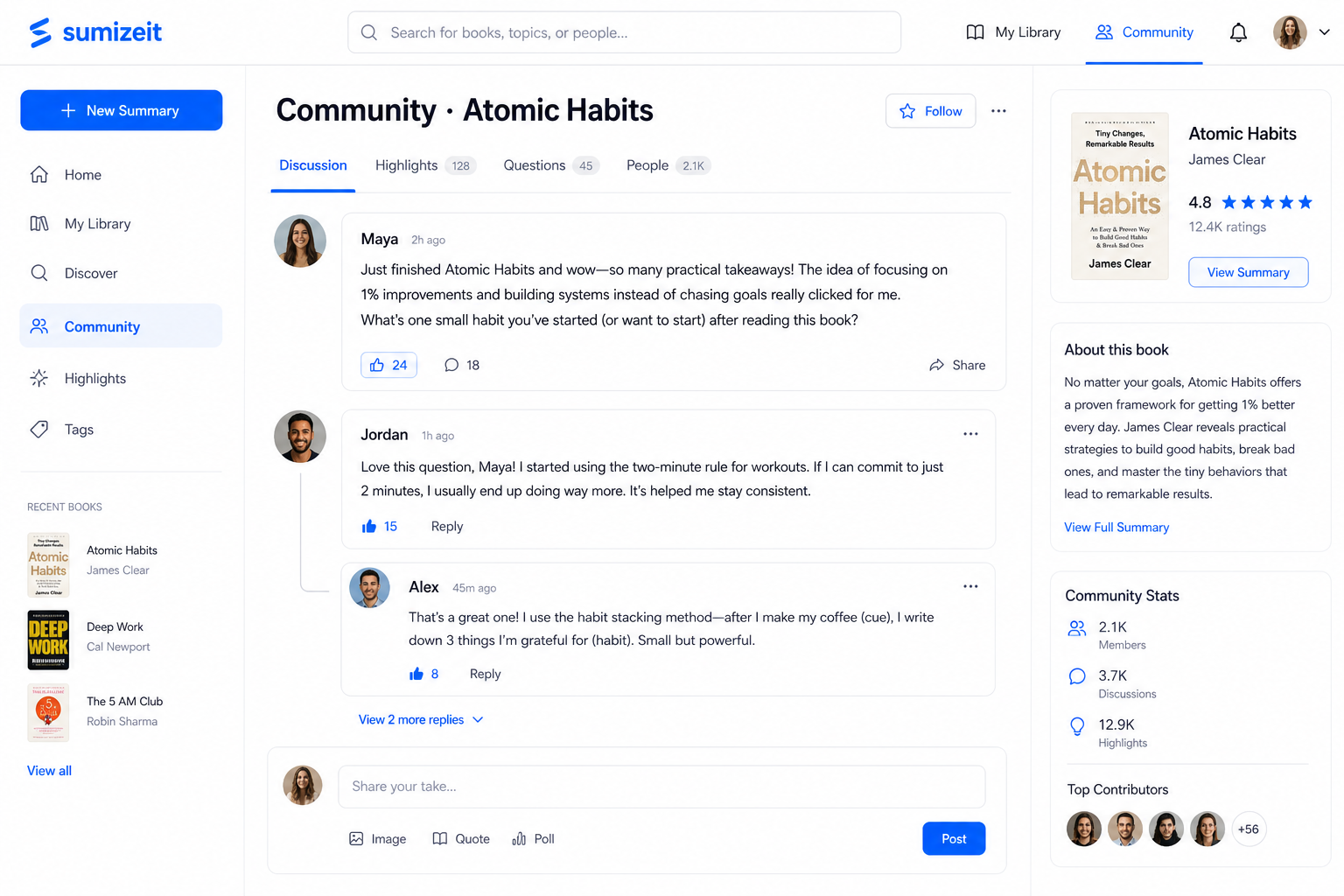1344x896 pixels.
Task: Open fourth top contributor avatar
Action: 1207,829
